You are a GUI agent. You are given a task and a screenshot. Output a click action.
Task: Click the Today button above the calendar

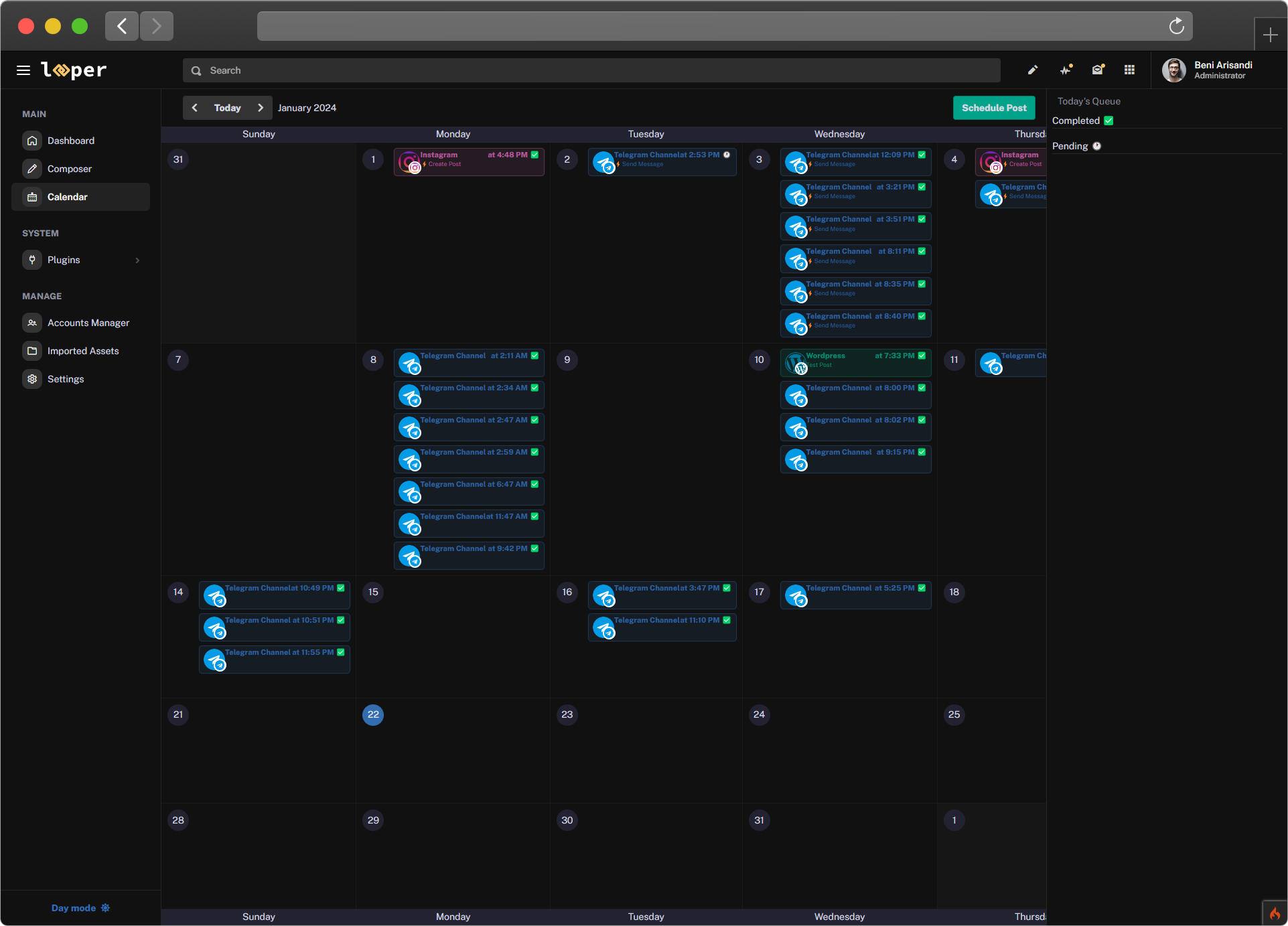(227, 107)
